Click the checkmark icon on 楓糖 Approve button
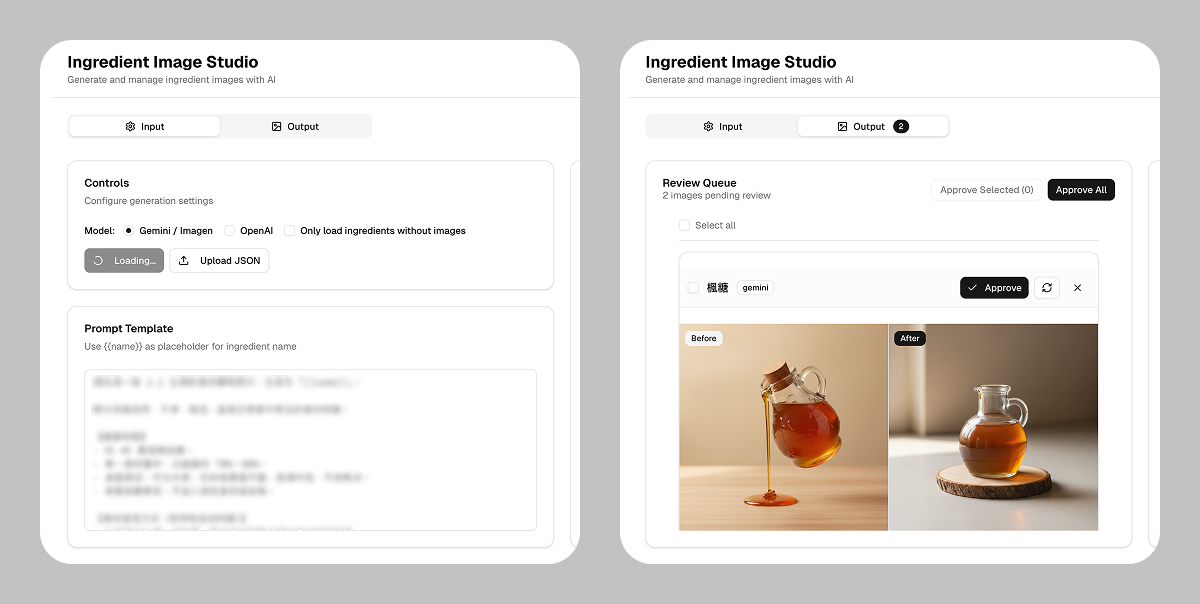The width and height of the screenshot is (1200, 604). (972, 288)
